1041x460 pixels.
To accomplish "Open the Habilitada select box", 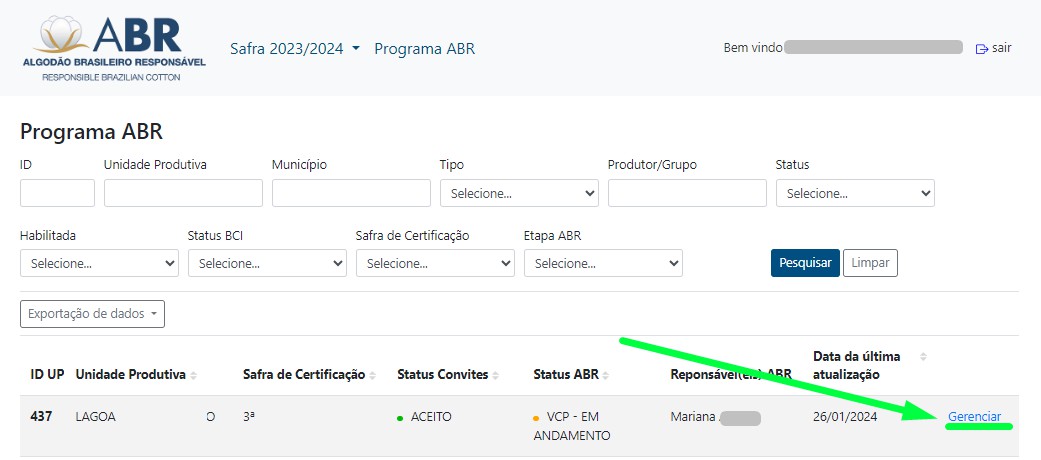I will [99, 263].
